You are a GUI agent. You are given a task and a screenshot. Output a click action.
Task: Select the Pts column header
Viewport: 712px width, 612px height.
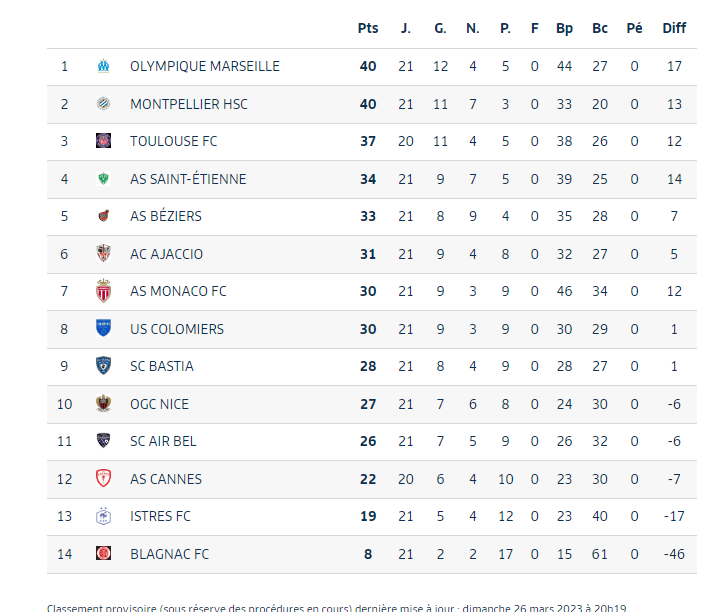point(368,28)
